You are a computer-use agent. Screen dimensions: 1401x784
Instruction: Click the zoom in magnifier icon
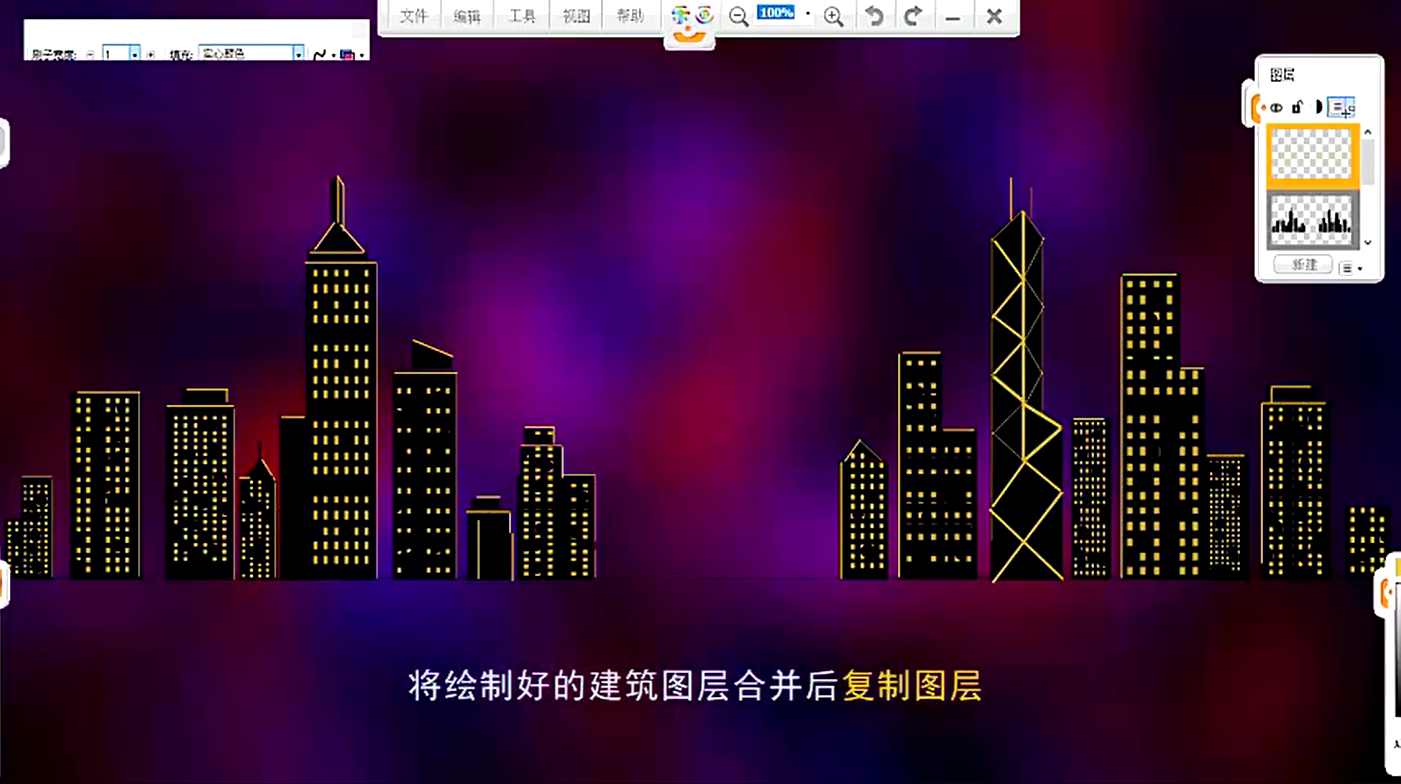point(833,16)
